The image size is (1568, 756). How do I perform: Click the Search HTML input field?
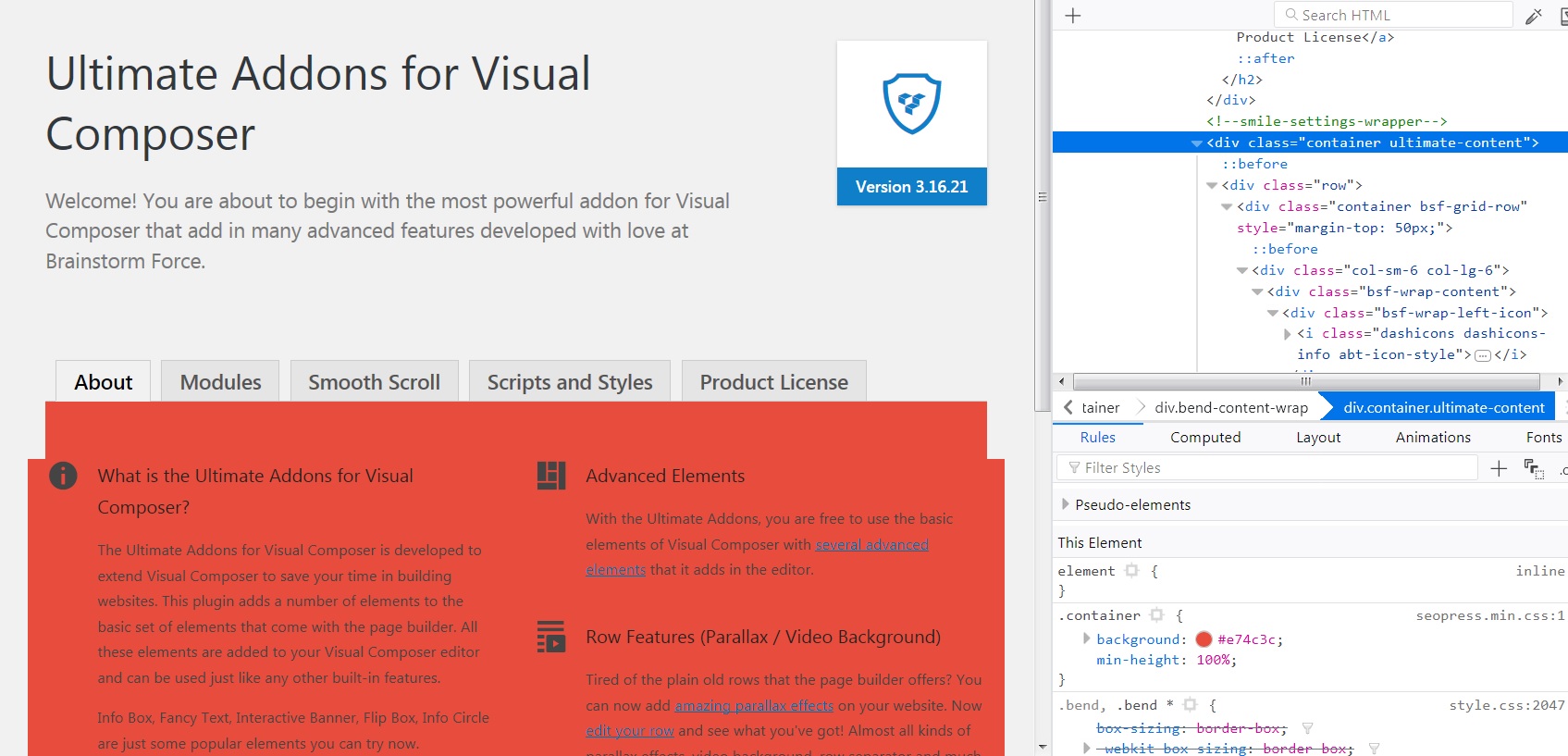[x=1393, y=15]
